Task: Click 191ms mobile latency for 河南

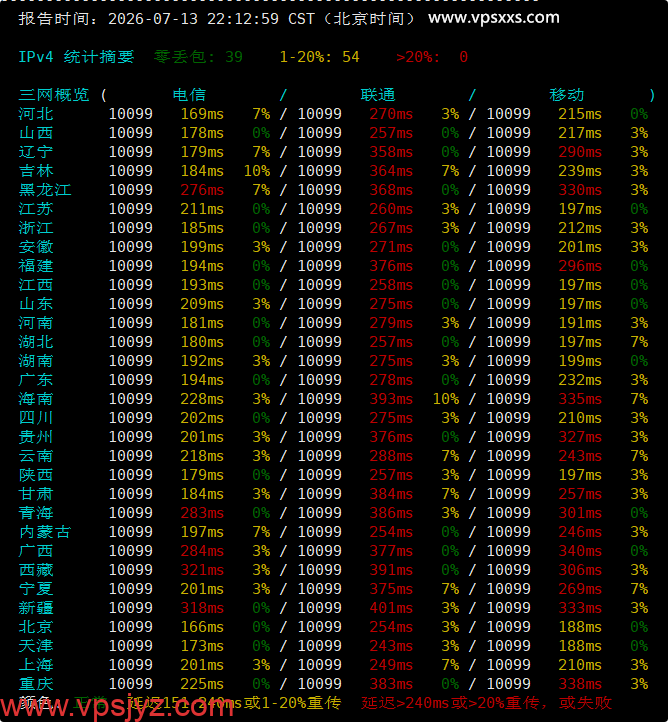Action: click(x=580, y=323)
